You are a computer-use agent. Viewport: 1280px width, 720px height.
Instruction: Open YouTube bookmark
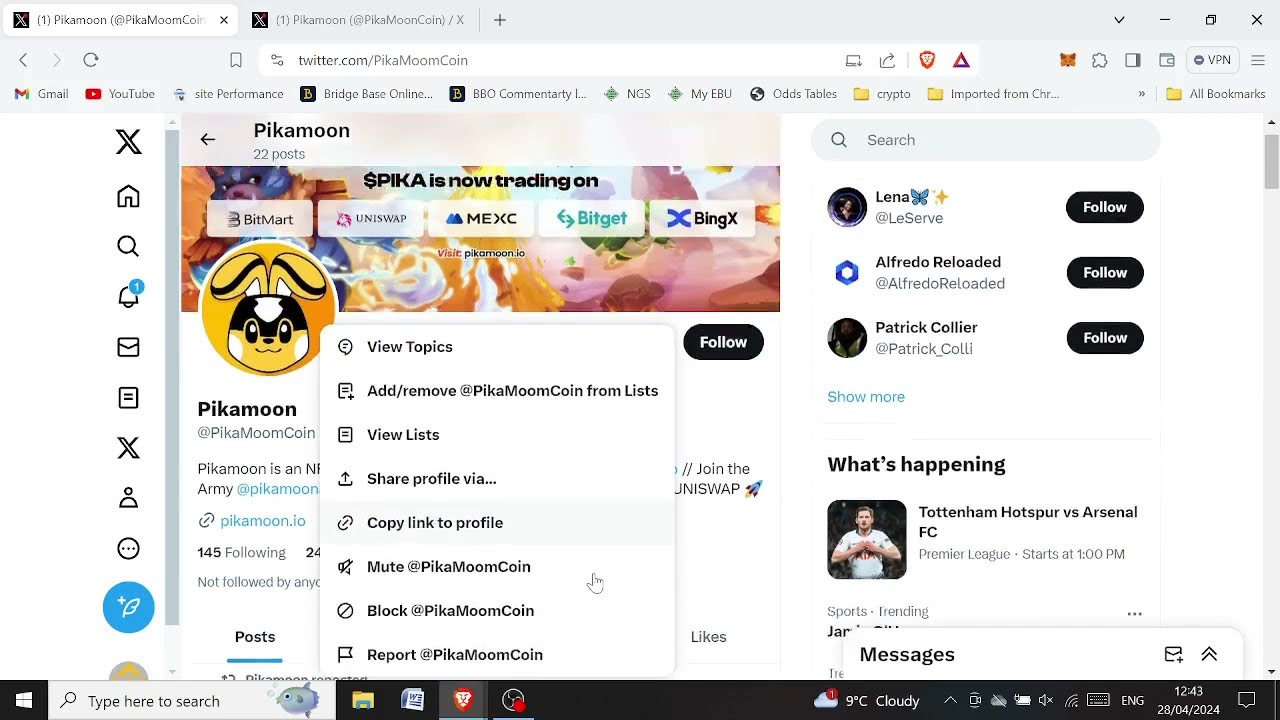(120, 94)
